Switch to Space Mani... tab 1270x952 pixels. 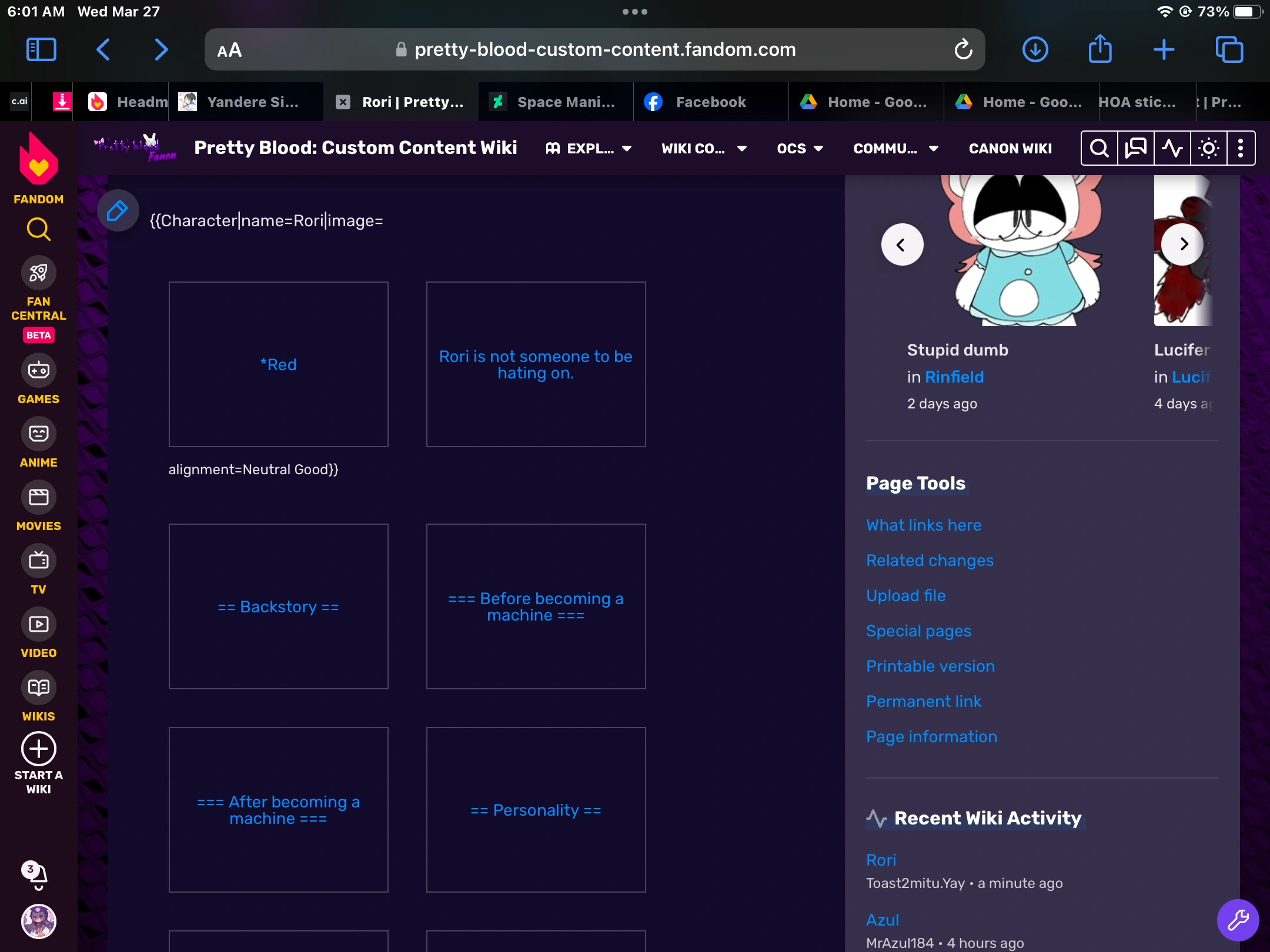point(556,102)
